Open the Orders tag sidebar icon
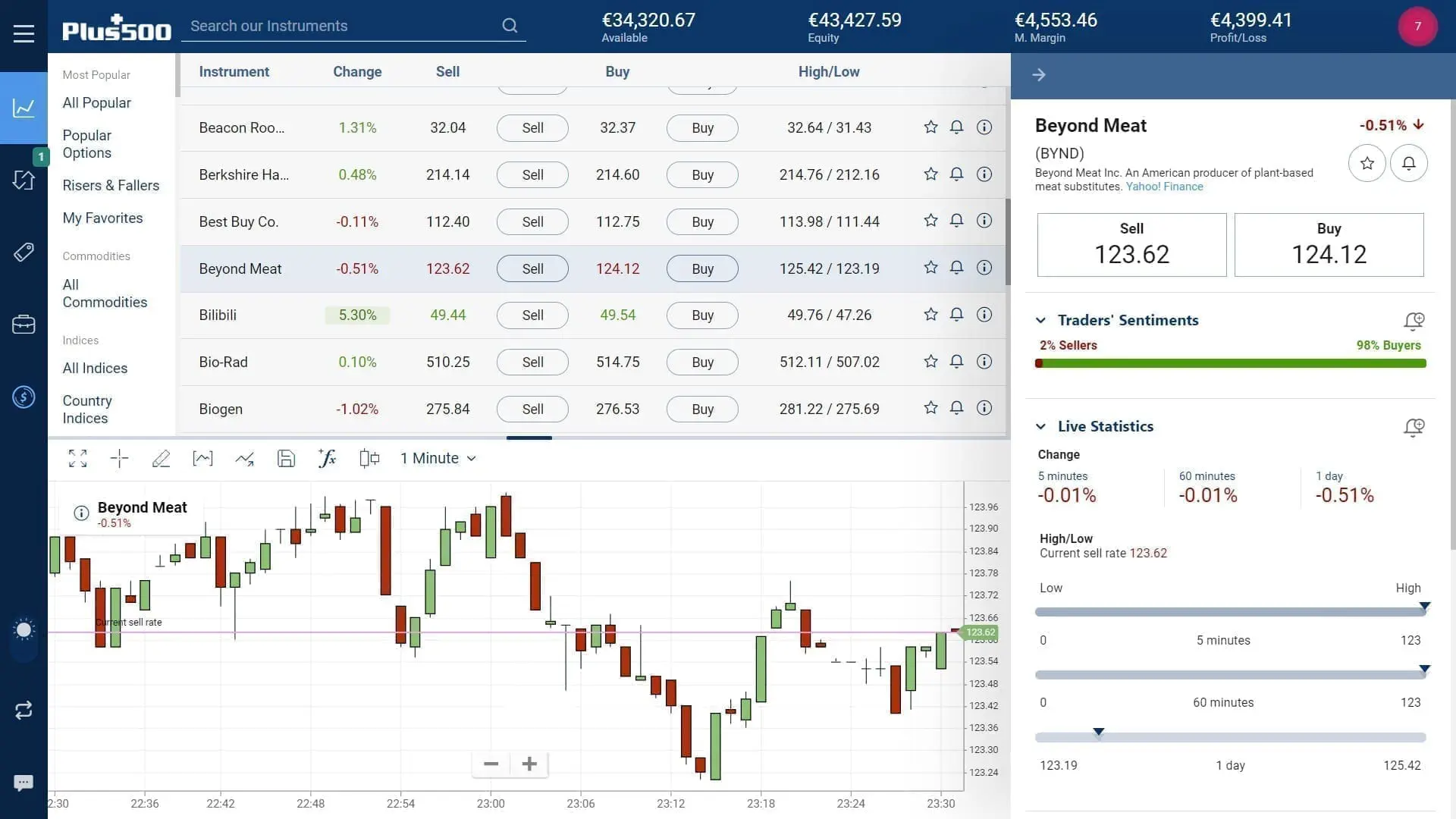Viewport: 1456px width, 819px height. 24,252
